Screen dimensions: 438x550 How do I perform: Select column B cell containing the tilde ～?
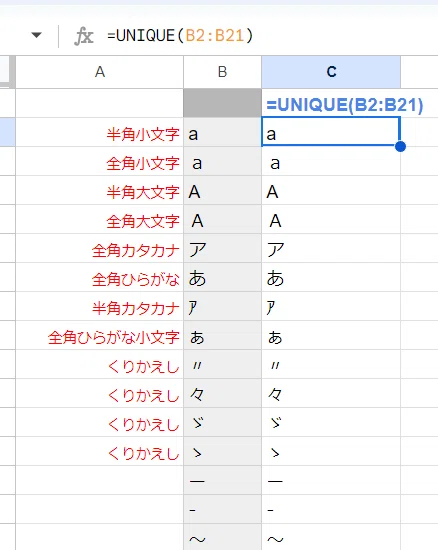222,537
